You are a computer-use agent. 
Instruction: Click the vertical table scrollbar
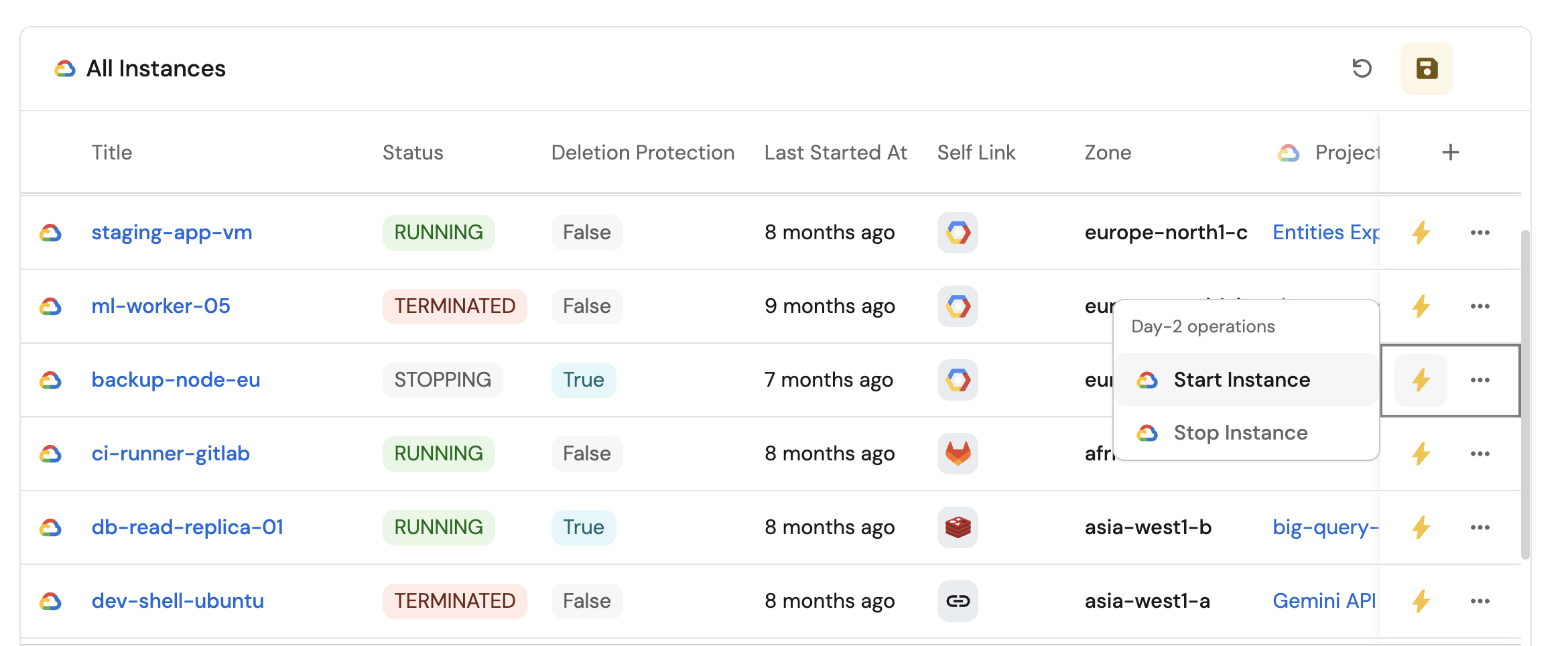tap(1525, 394)
